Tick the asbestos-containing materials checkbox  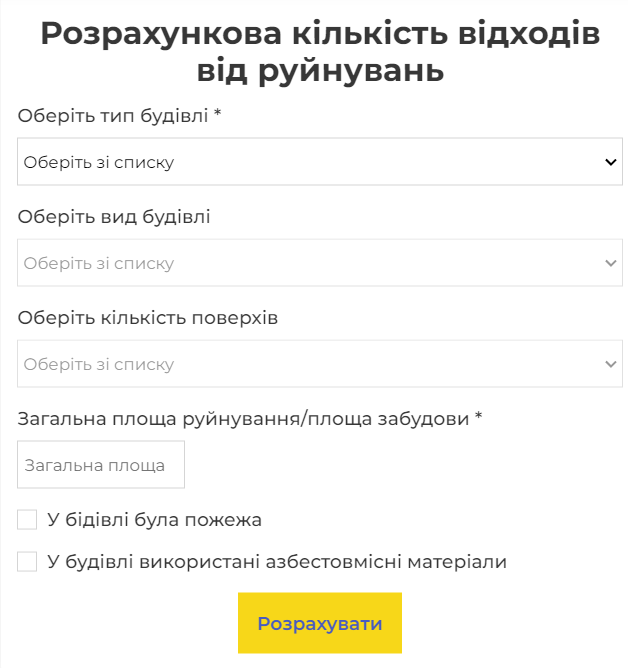click(27, 562)
